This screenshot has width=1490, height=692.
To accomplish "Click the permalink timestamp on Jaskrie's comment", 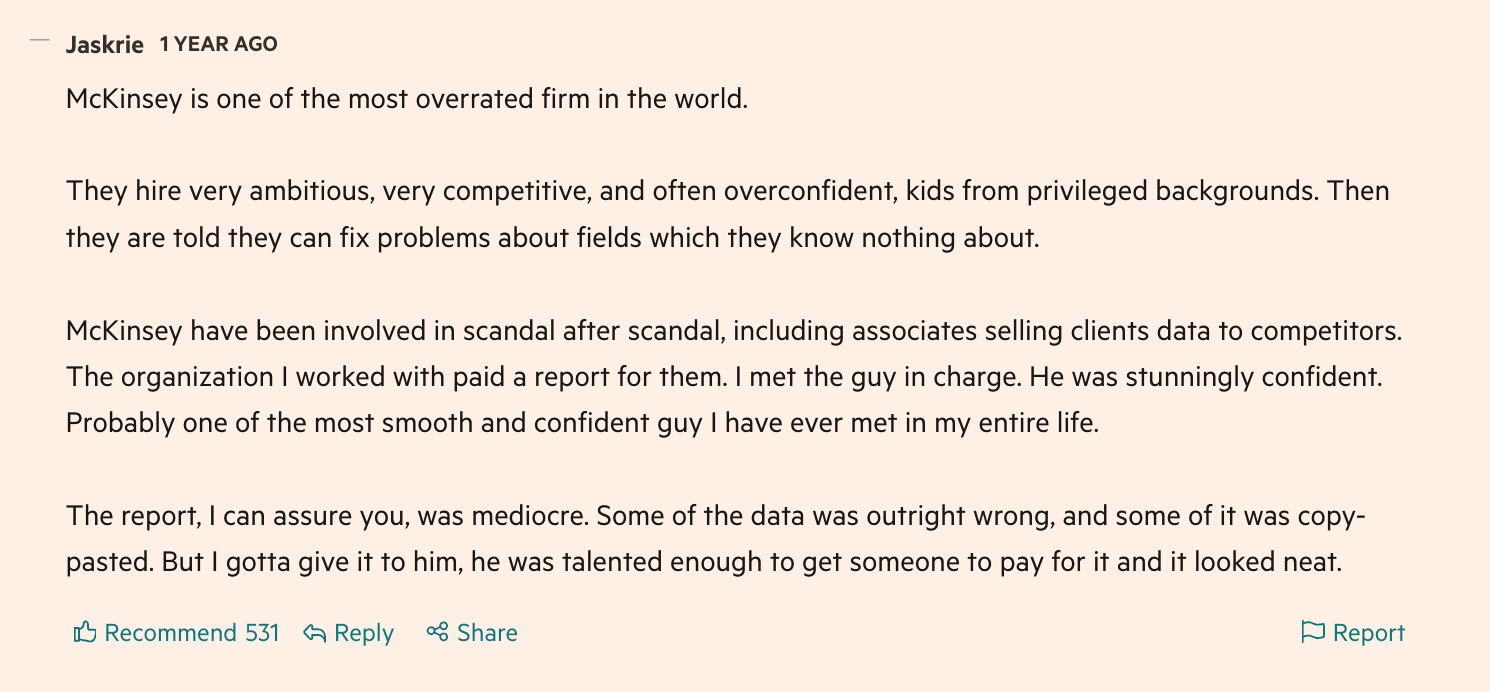I will point(219,44).
